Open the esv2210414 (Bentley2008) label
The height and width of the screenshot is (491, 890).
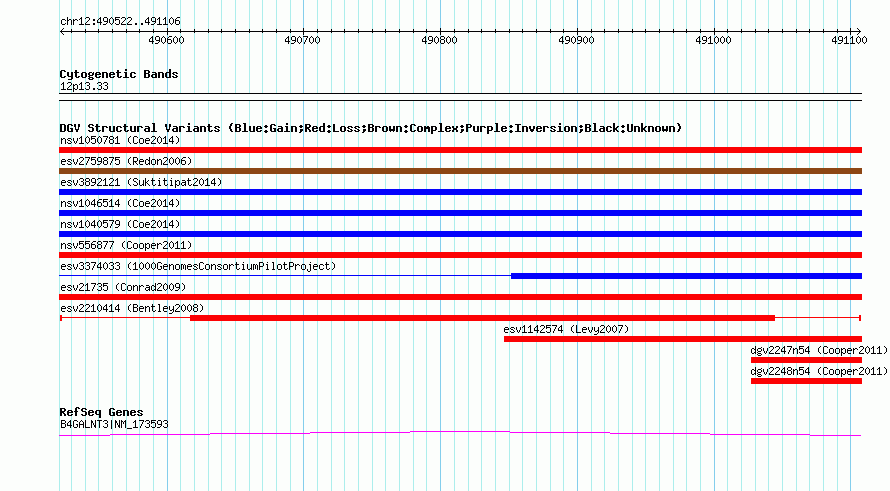(x=132, y=308)
